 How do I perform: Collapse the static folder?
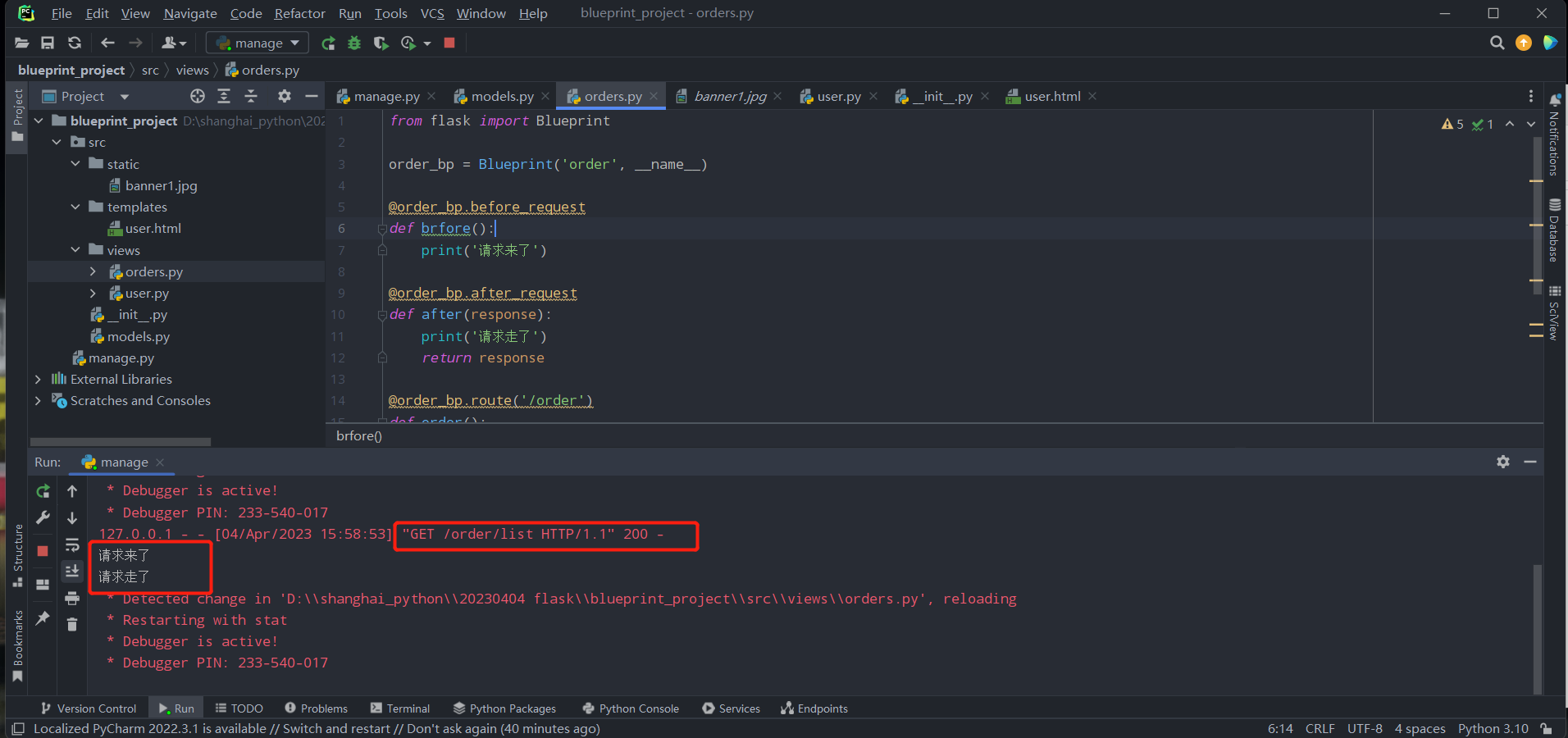75,164
